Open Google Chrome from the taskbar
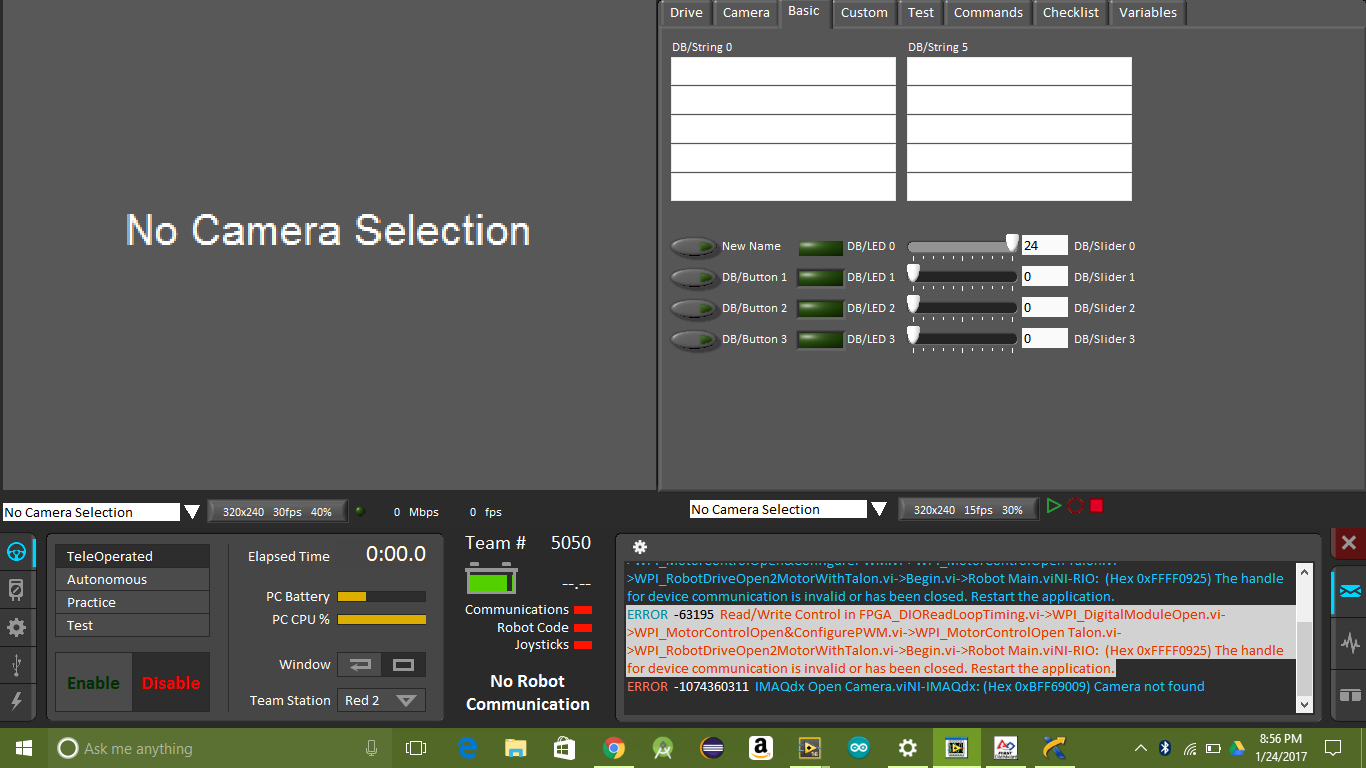Image resolution: width=1366 pixels, height=768 pixels. pyautogui.click(x=614, y=748)
